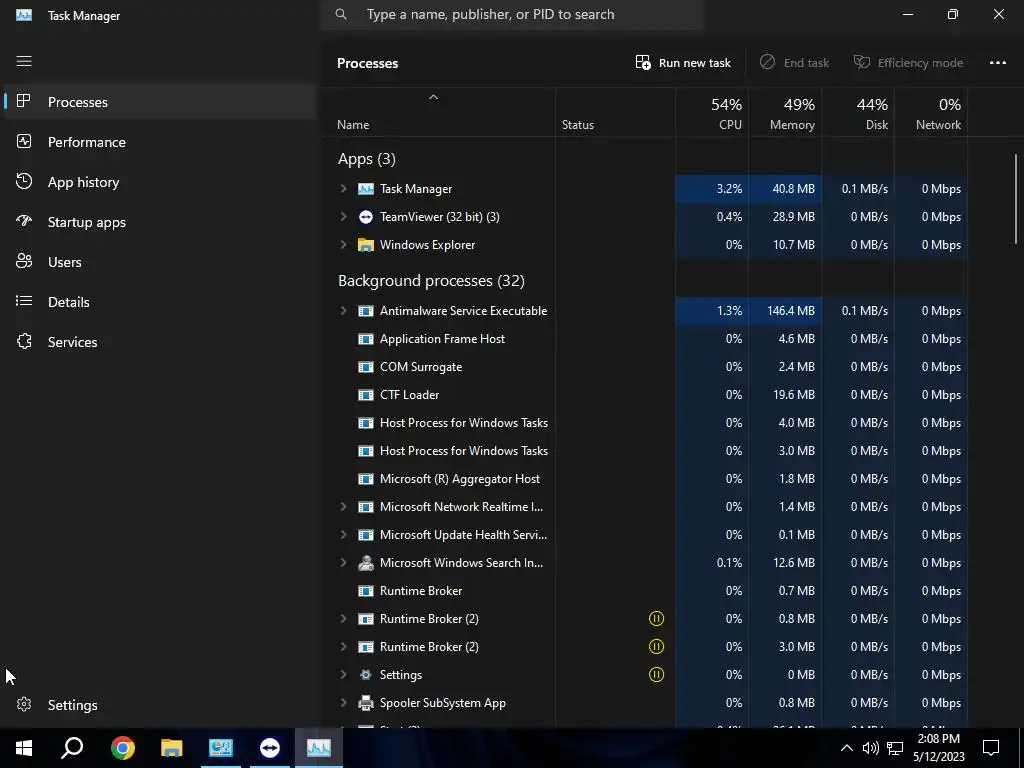Select the Application Frame Host row
This screenshot has width=1024, height=768.
pos(645,339)
